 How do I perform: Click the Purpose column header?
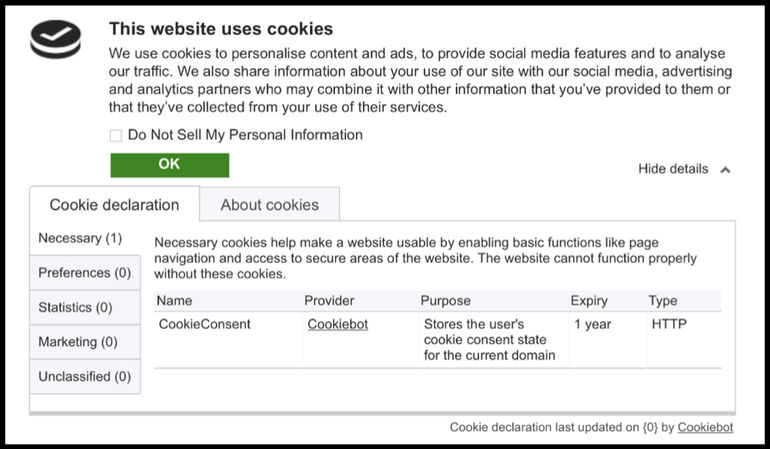pyautogui.click(x=445, y=301)
